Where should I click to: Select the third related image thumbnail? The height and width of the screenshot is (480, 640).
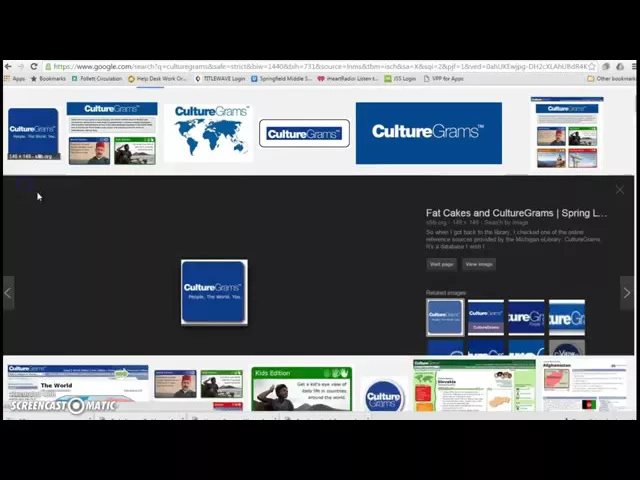[x=526, y=317]
